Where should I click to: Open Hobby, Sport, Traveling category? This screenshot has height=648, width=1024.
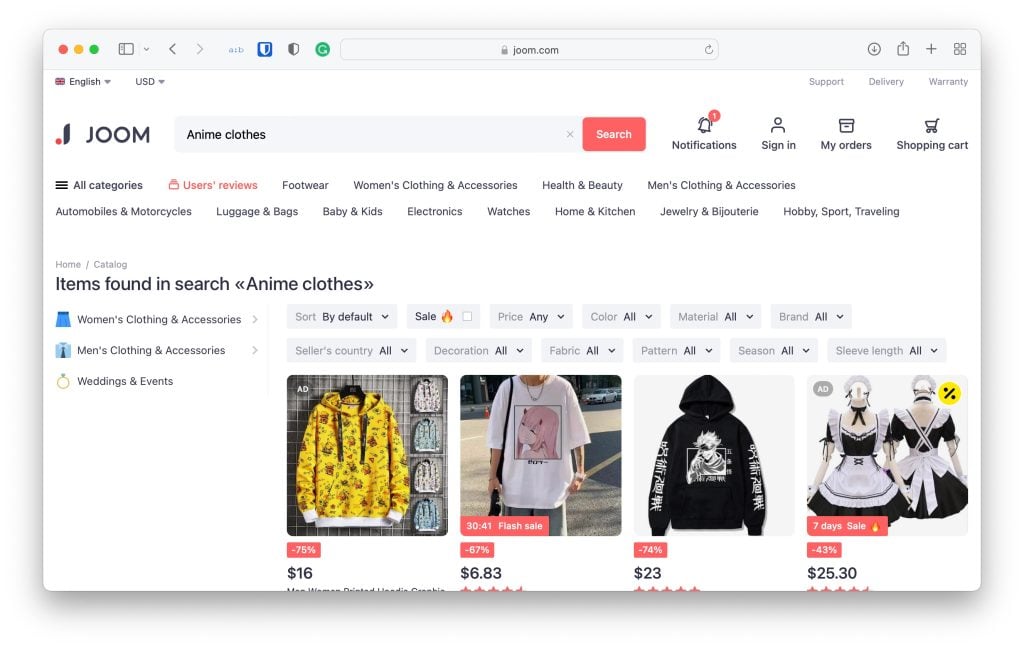click(x=840, y=212)
